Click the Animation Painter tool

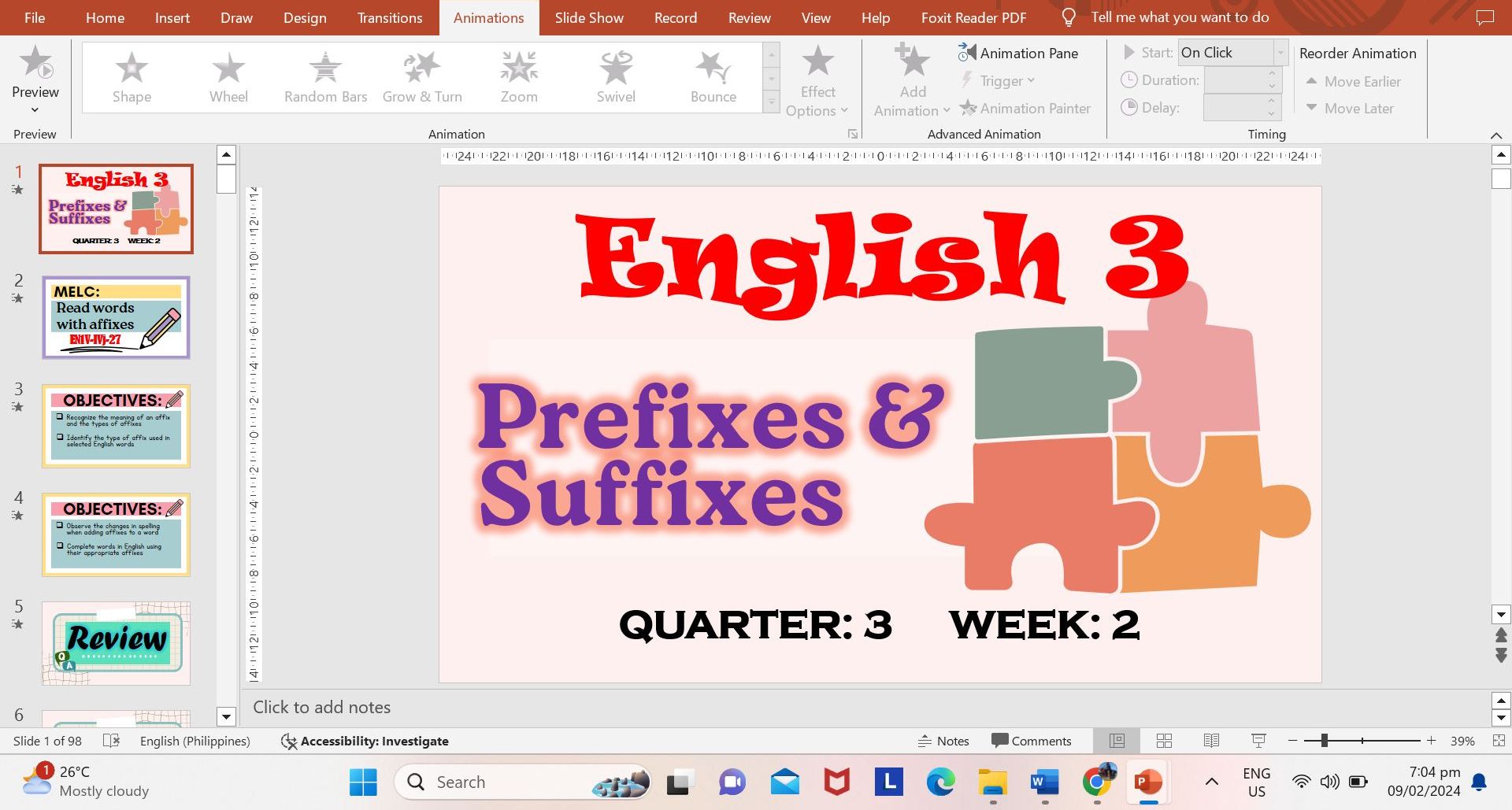[1025, 108]
